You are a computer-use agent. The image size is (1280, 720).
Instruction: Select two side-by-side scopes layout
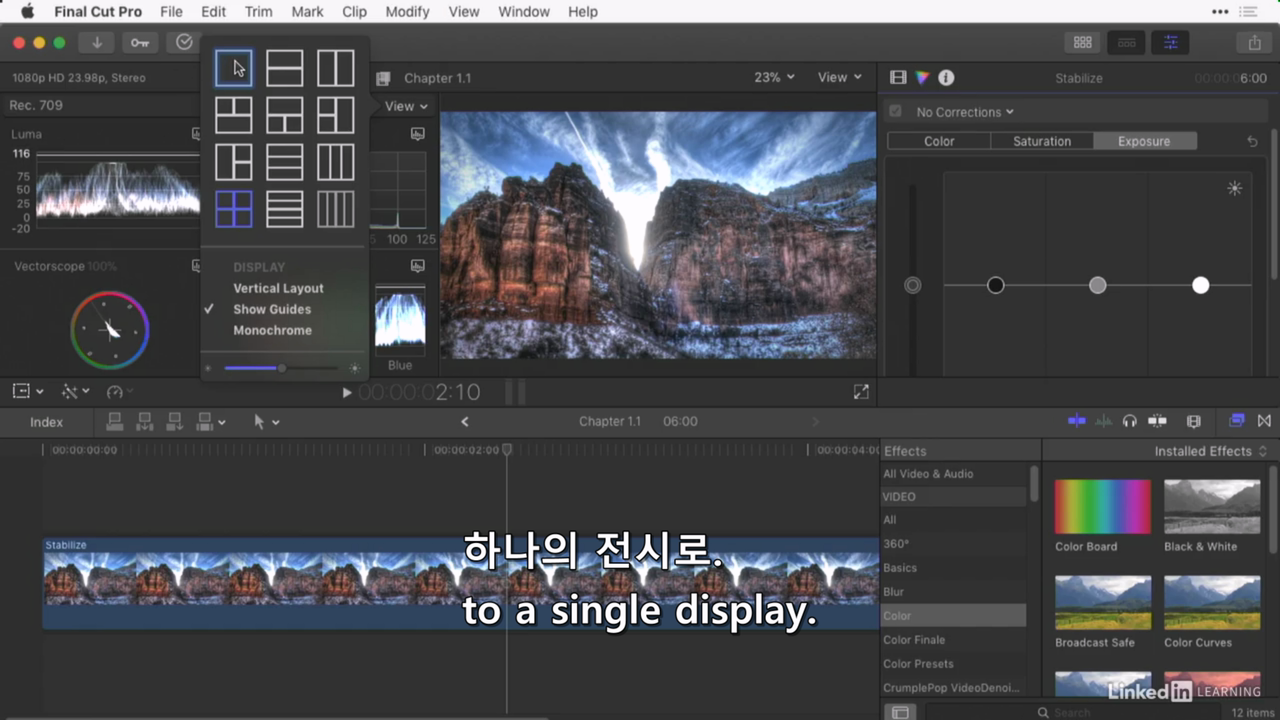tap(336, 68)
